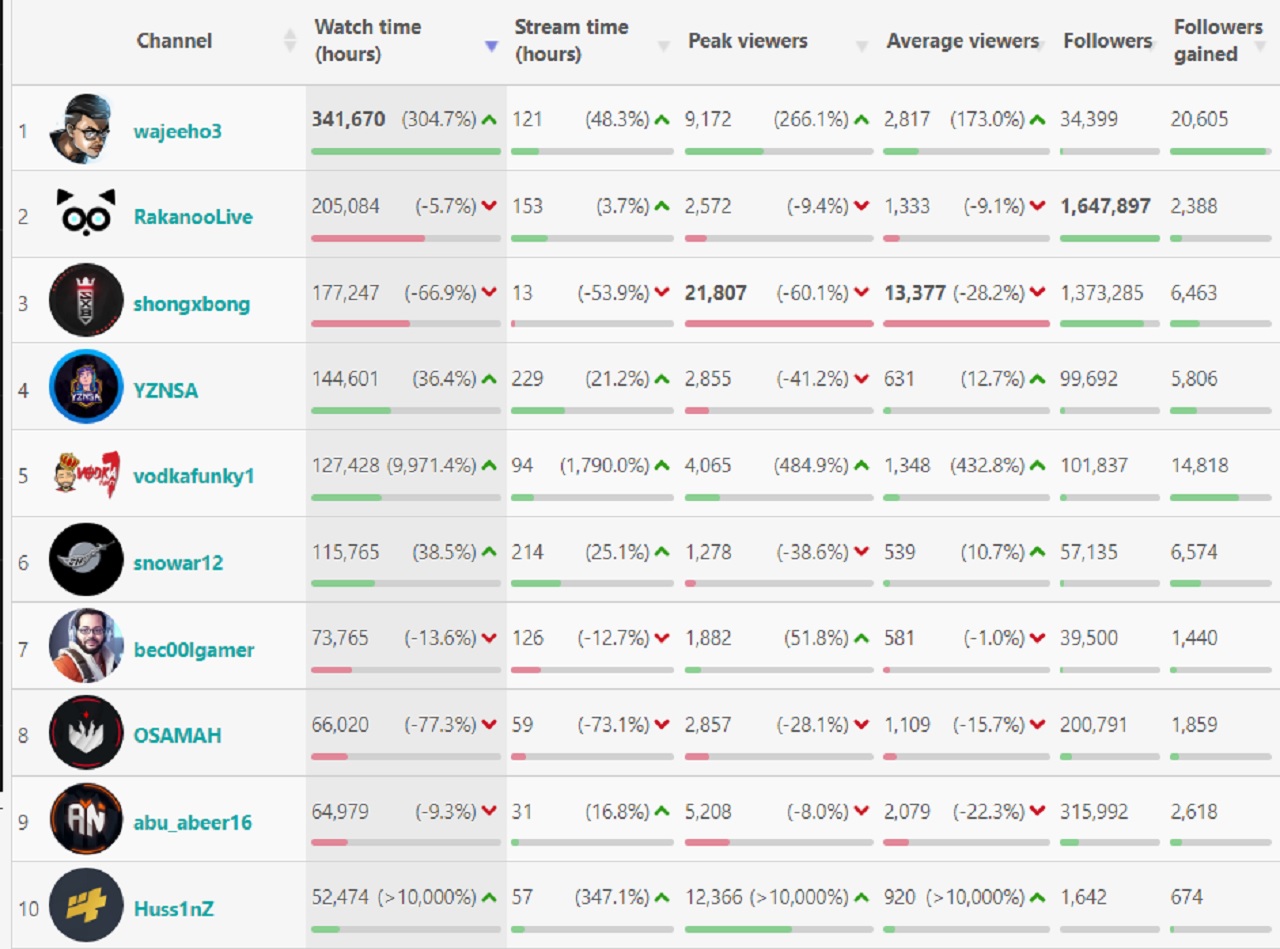Sort table by Followers header
This screenshot has width=1280, height=949.
pos(1108,41)
